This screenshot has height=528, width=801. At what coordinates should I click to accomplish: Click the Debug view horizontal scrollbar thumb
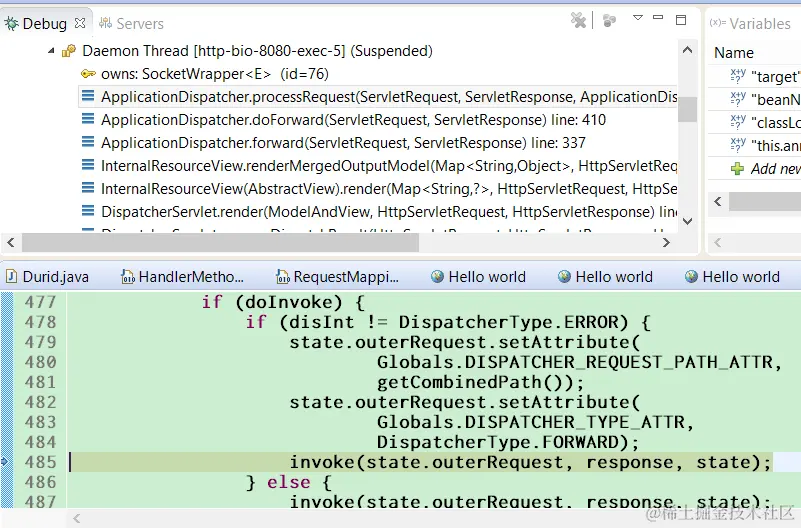(x=220, y=243)
